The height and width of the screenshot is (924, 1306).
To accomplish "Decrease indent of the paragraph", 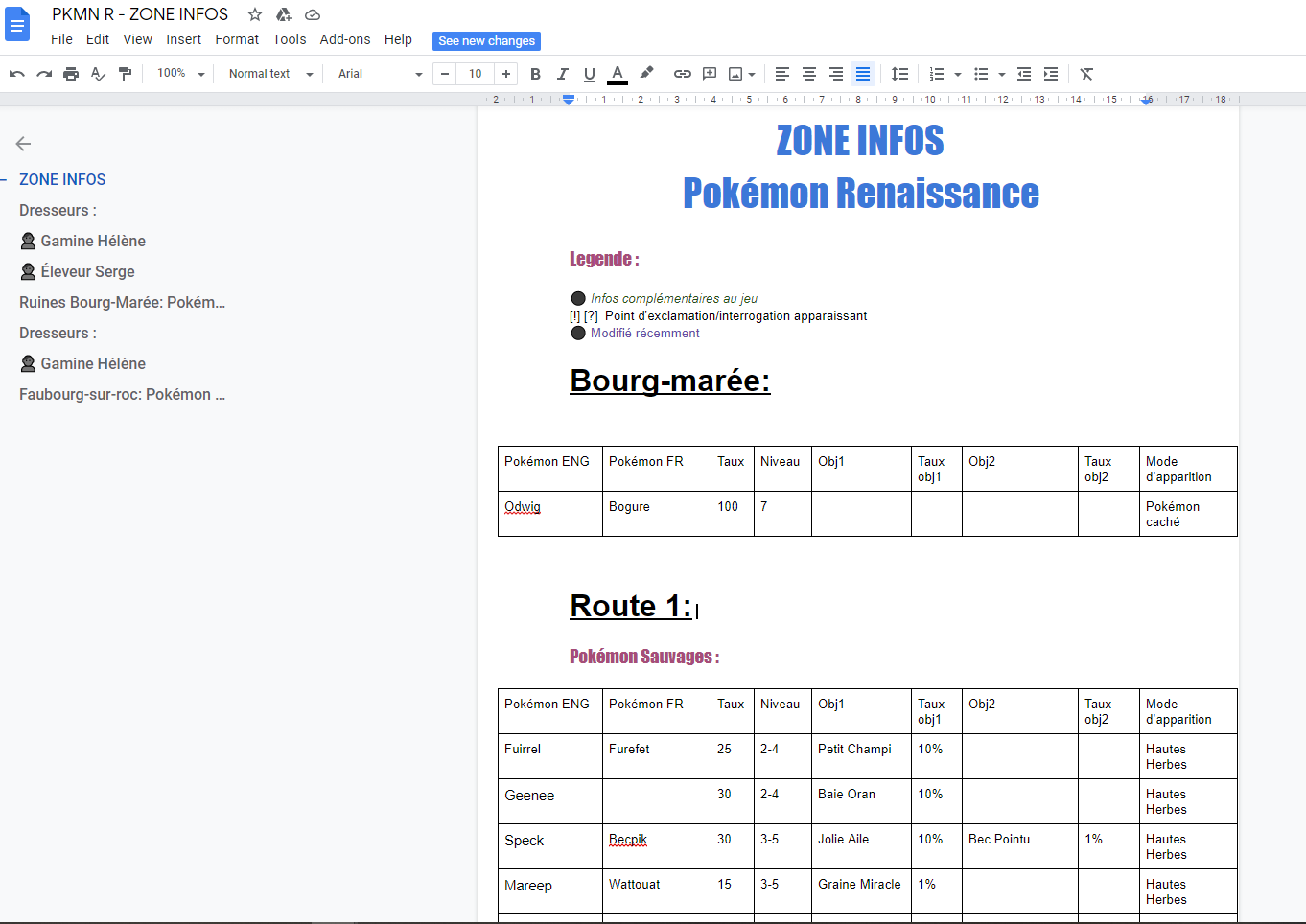I will pyautogui.click(x=1024, y=74).
